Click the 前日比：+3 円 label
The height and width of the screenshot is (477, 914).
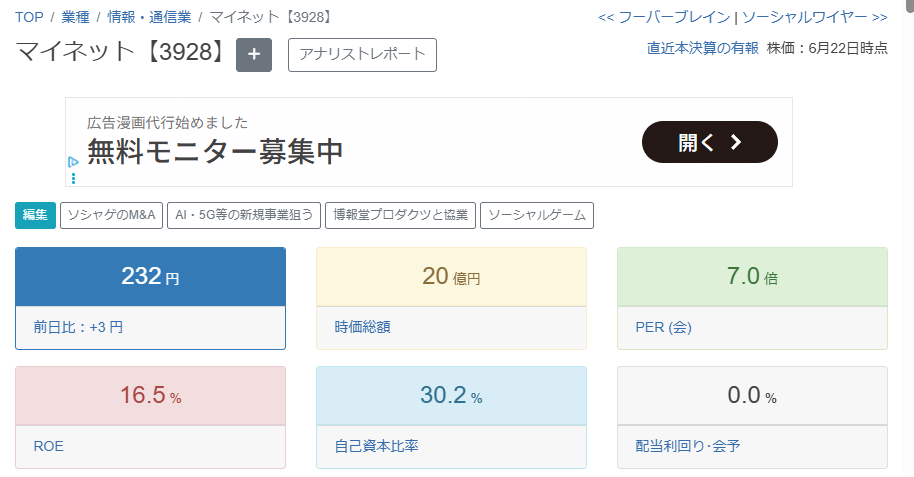pyautogui.click(x=78, y=327)
